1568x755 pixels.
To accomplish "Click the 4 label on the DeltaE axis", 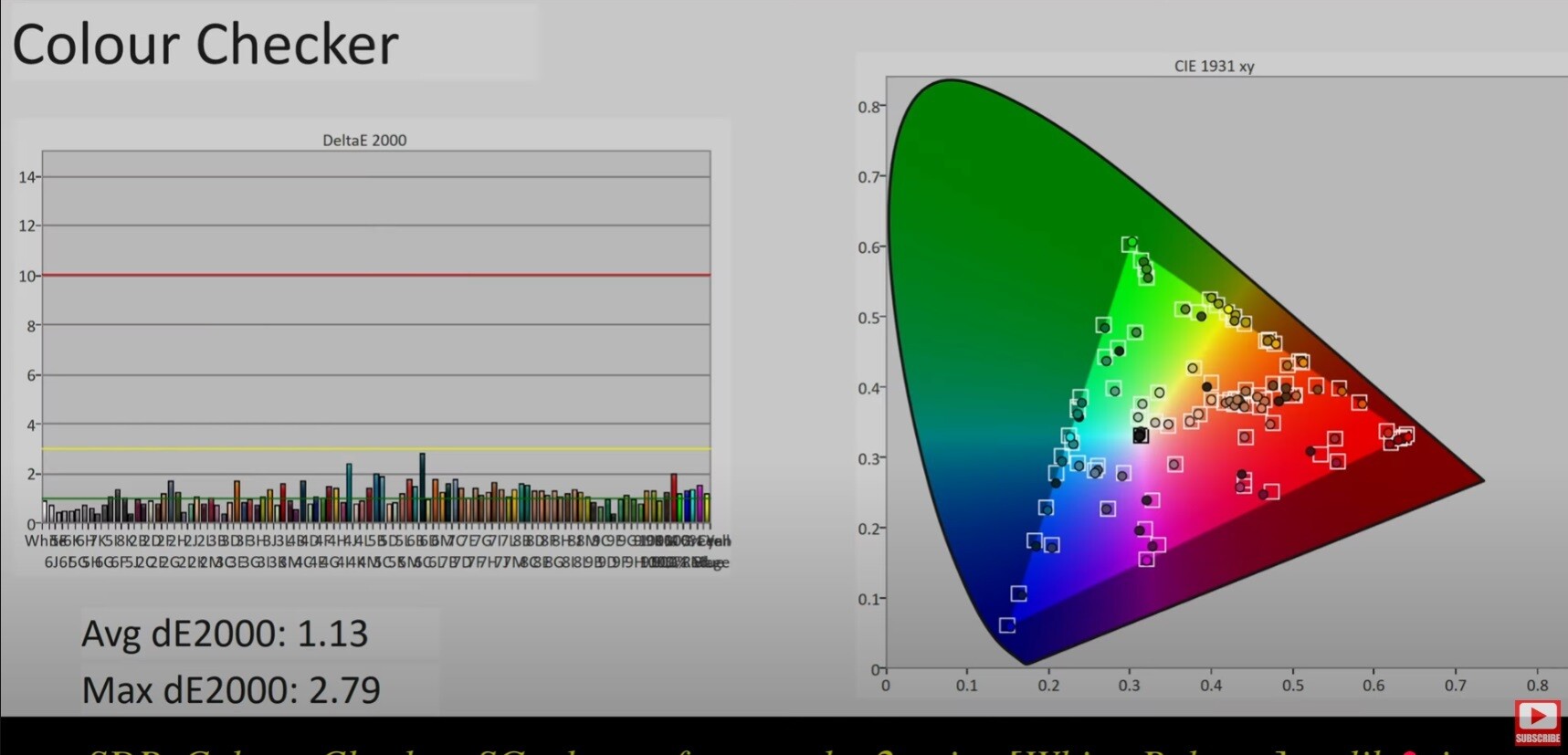I will point(31,425).
